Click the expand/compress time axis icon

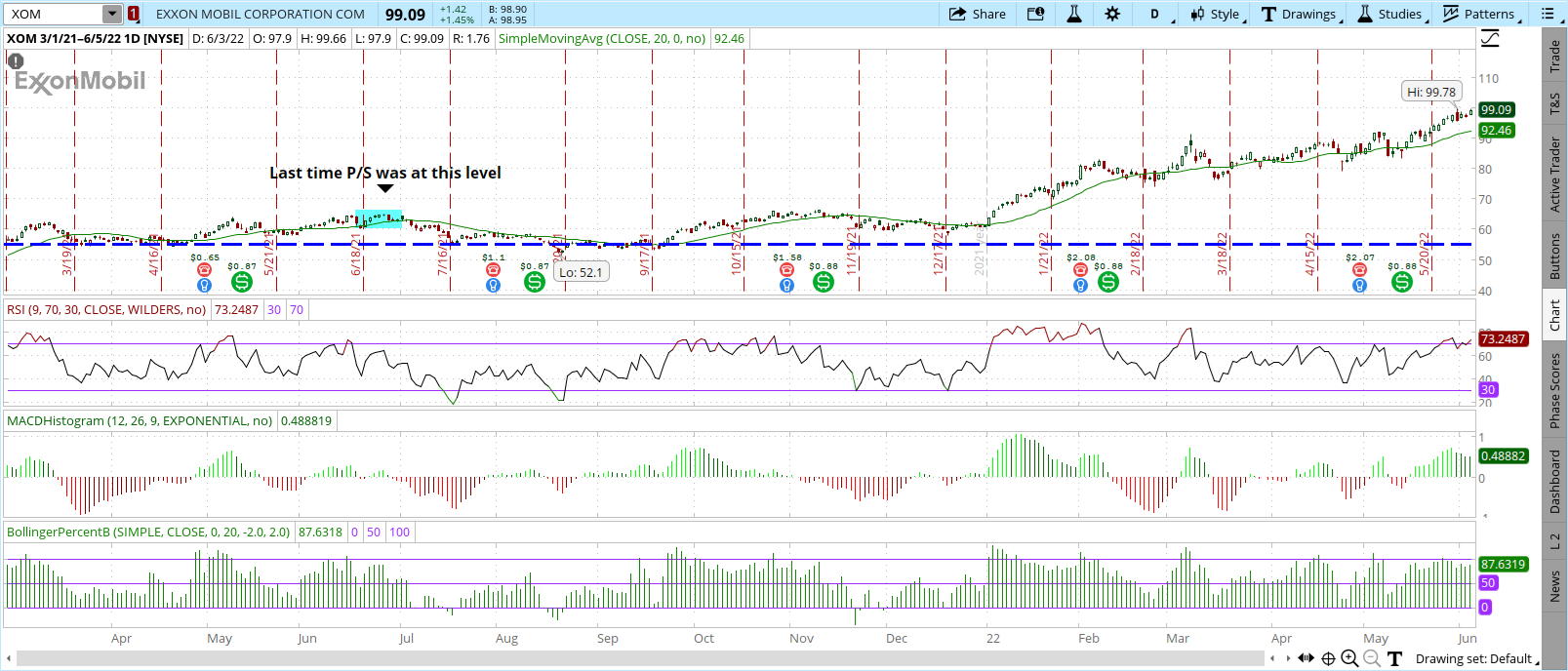pyautogui.click(x=1307, y=658)
